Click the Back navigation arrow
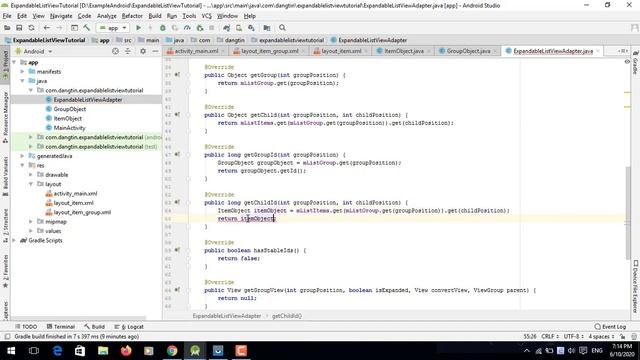 (47, 28)
